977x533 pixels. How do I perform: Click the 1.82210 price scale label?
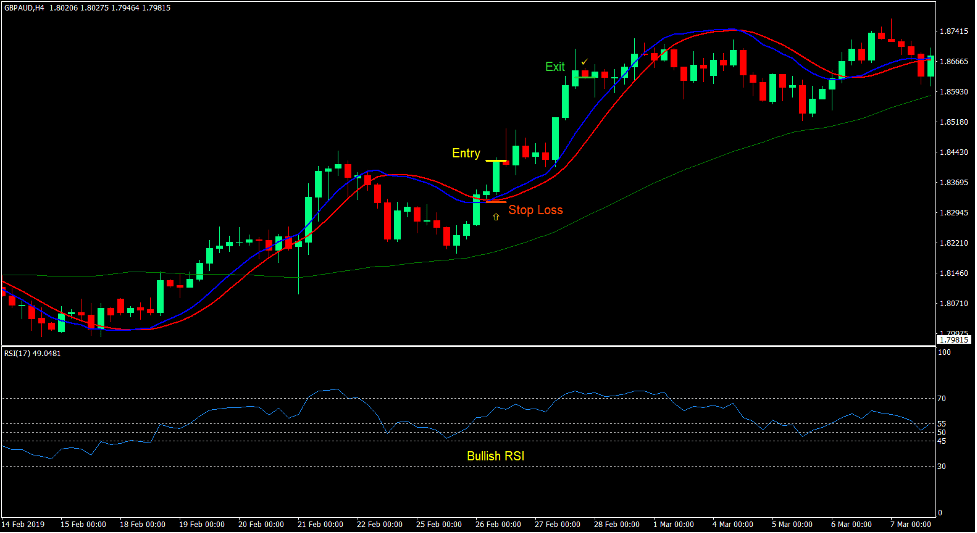955,243
